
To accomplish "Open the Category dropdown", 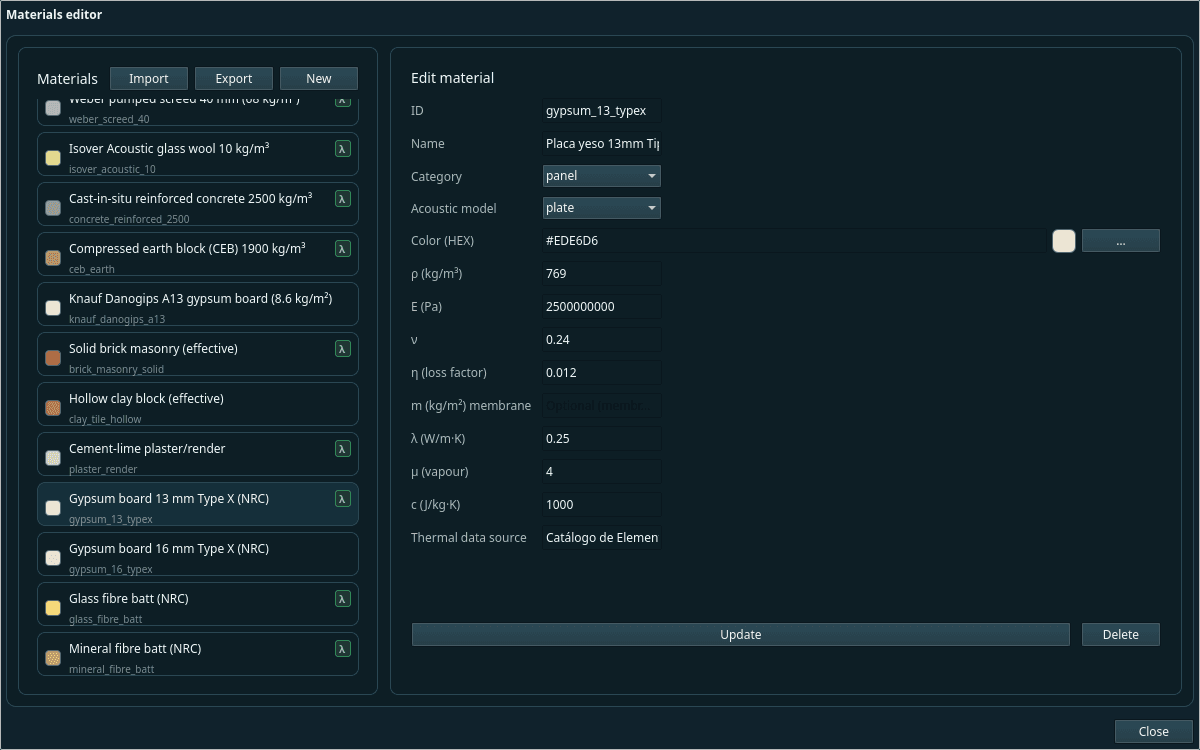I will click(601, 176).
